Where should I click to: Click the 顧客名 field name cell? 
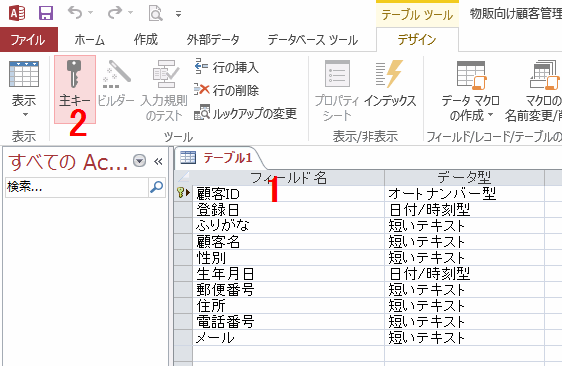pos(289,242)
